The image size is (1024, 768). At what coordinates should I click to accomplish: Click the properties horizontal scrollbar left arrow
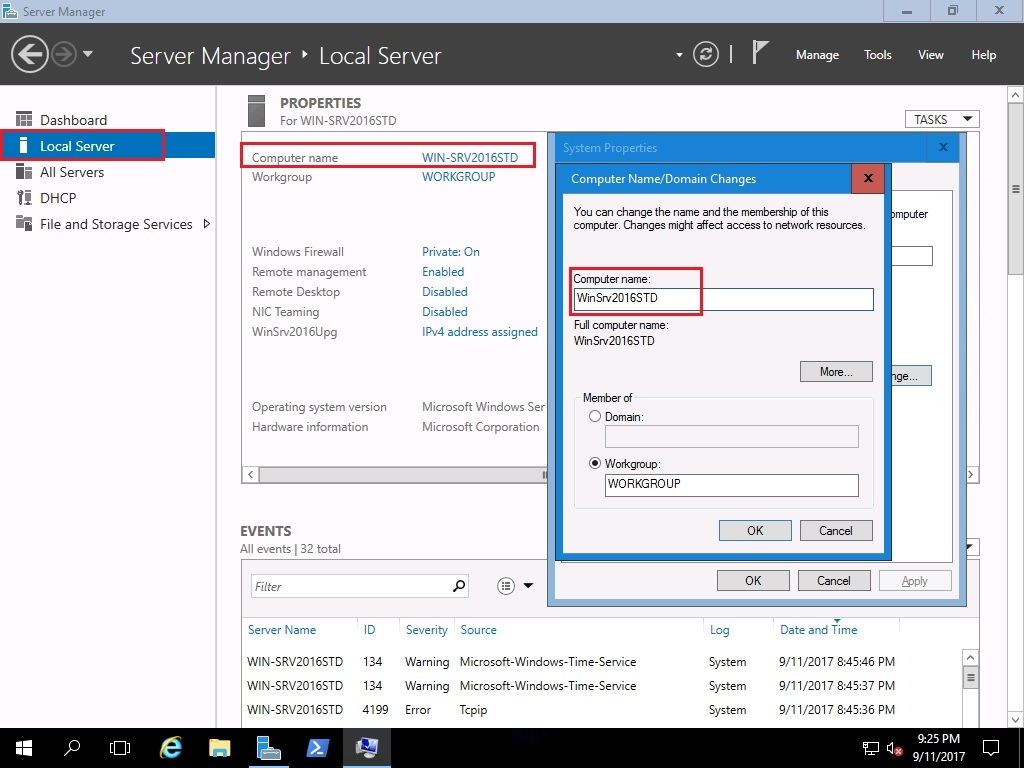click(x=250, y=474)
